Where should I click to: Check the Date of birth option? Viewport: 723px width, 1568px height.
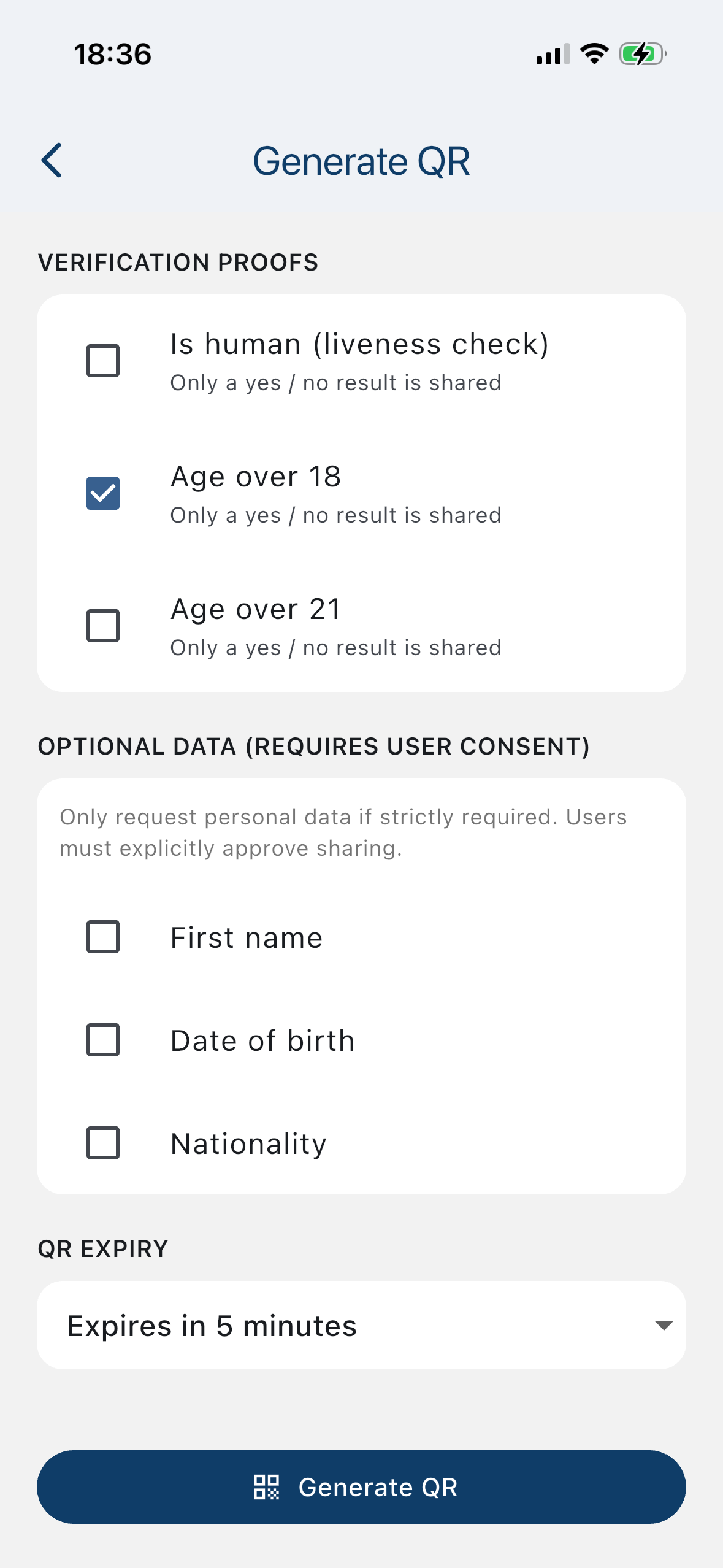(102, 1040)
